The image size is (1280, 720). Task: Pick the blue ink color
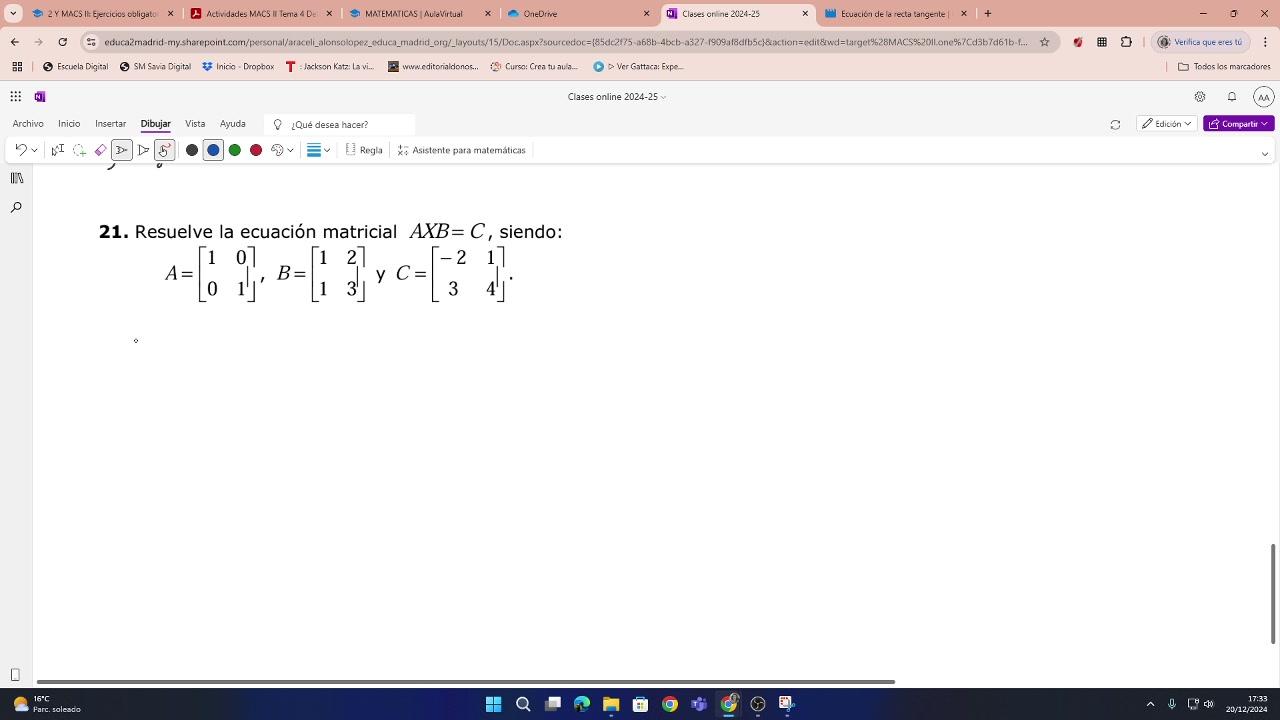[x=213, y=150]
